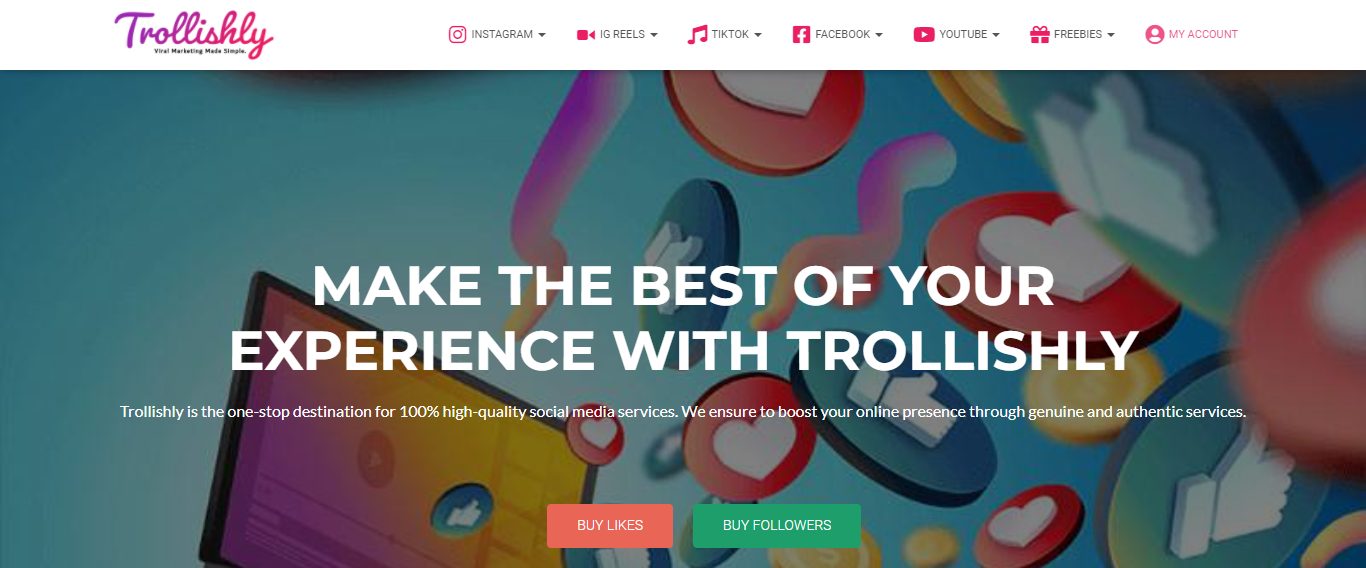The width and height of the screenshot is (1366, 568).
Task: Click the TikTok music note icon
Action: pos(697,34)
